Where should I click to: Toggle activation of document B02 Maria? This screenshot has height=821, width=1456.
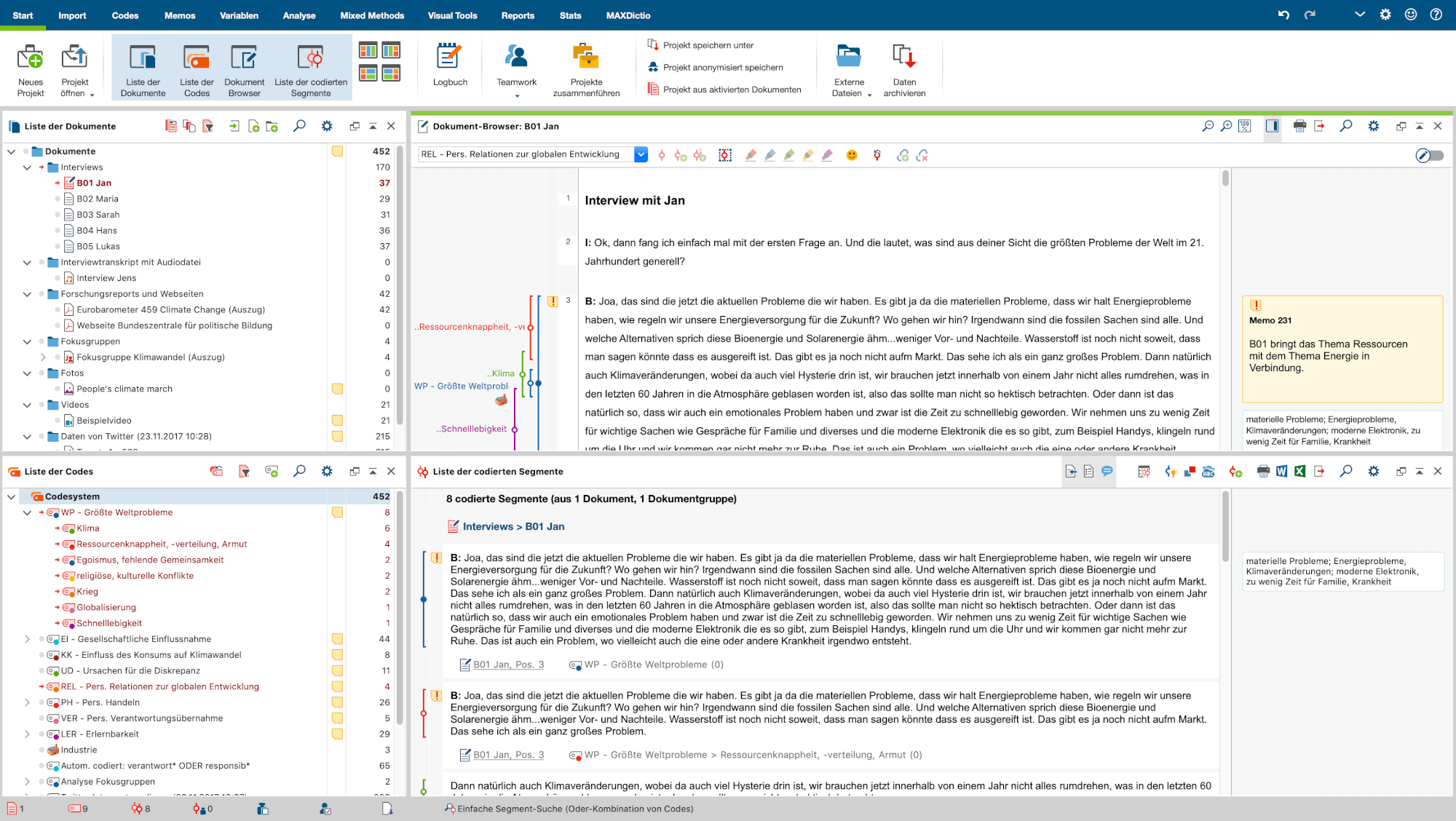tap(57, 199)
